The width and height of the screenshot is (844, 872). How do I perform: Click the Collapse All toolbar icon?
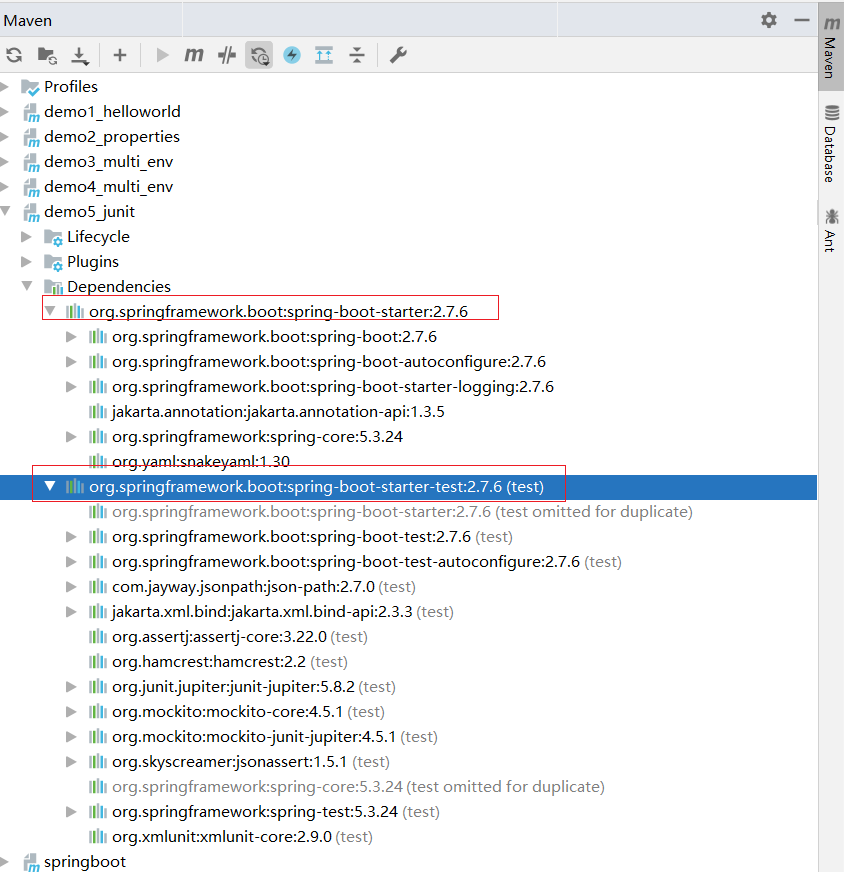coord(357,55)
